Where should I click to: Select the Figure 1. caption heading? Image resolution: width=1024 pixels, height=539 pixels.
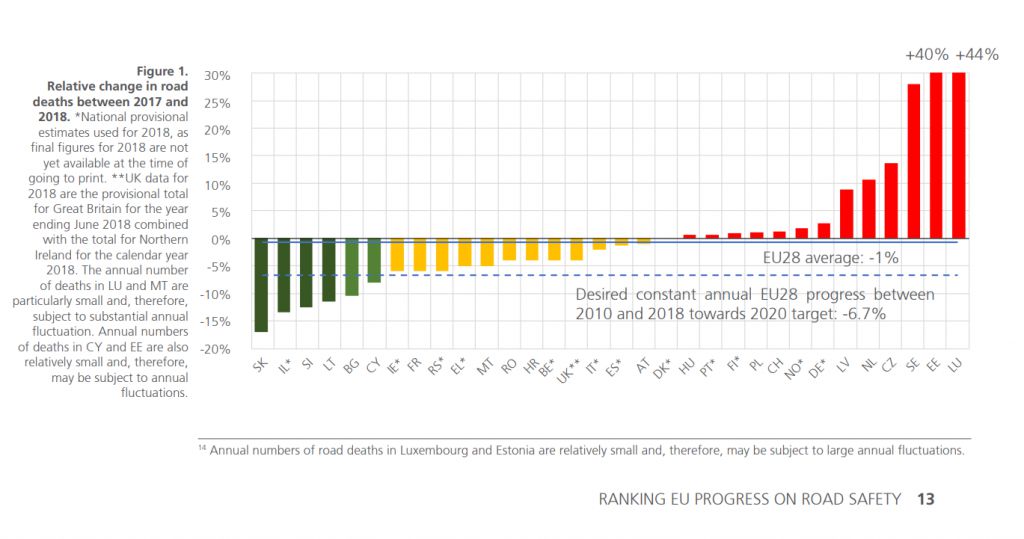162,71
